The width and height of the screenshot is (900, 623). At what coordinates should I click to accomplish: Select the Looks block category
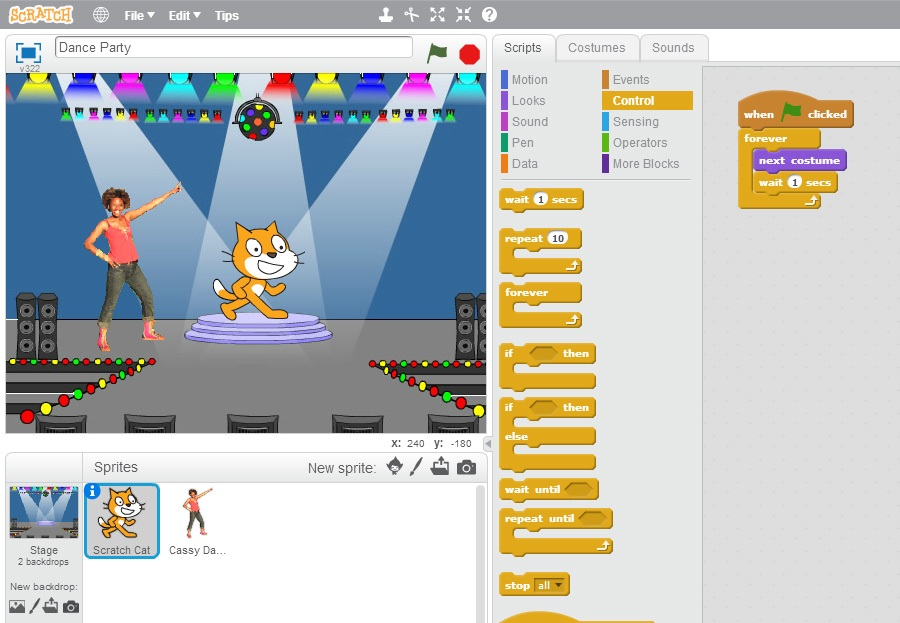528,101
